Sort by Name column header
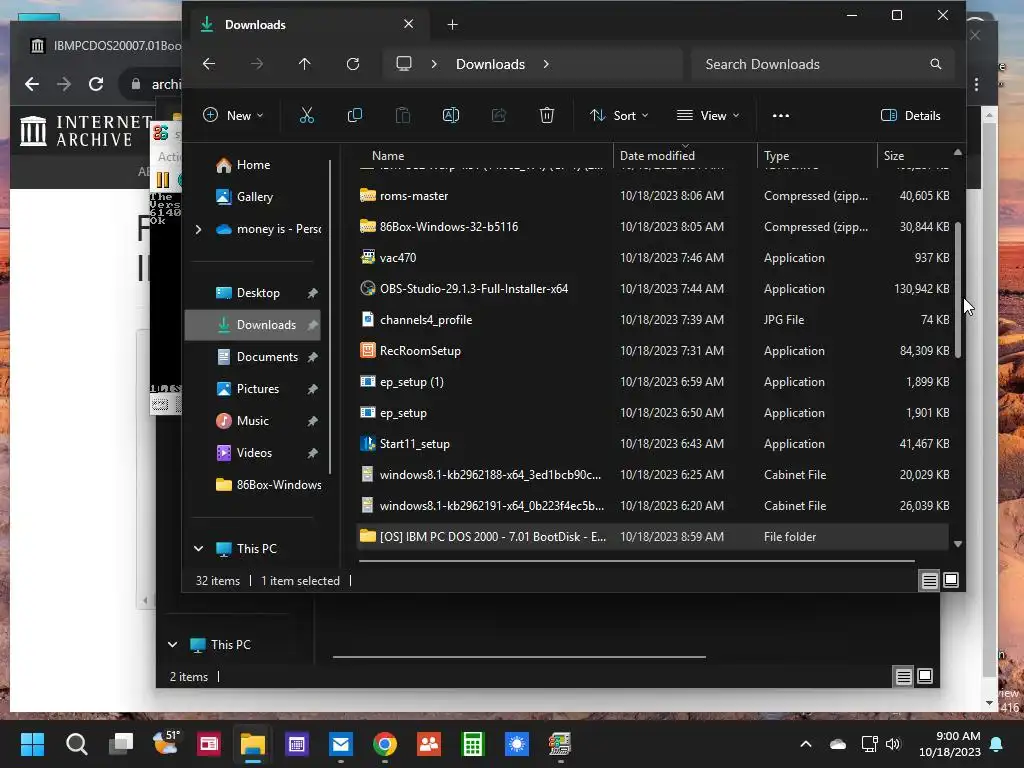The height and width of the screenshot is (768, 1024). tap(388, 155)
